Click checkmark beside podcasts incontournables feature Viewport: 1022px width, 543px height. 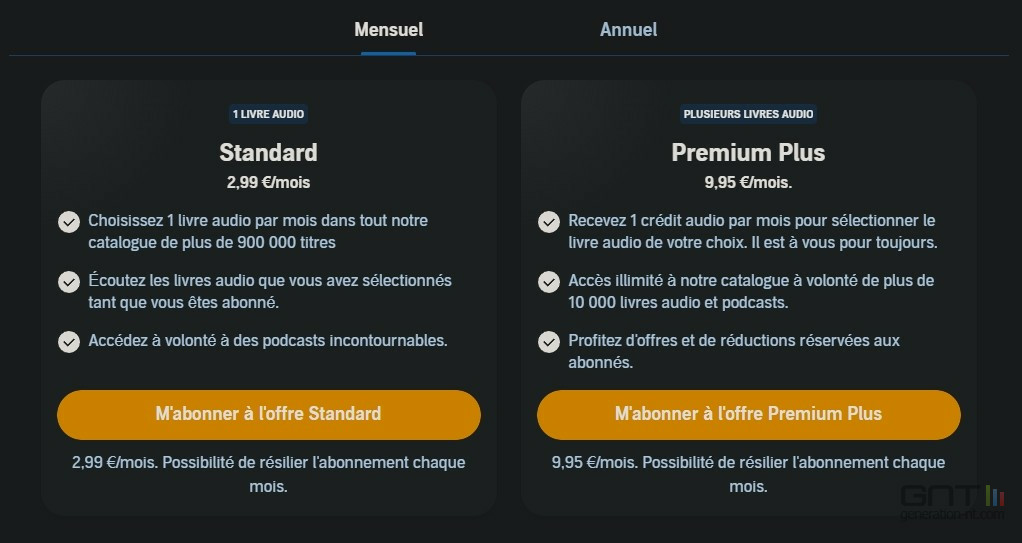click(x=68, y=342)
